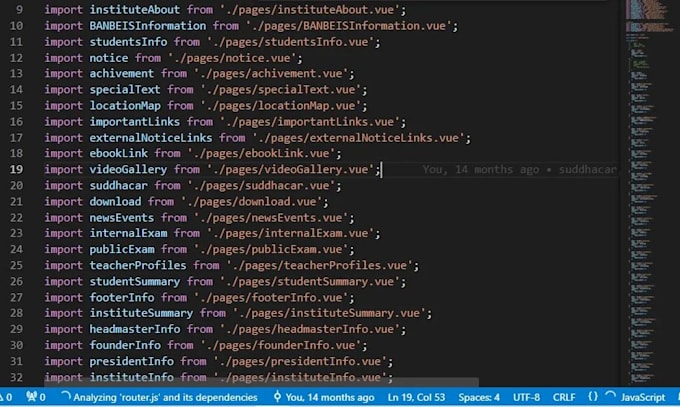Click the './pages/specialText.vue' path string
The width and height of the screenshot is (680, 407).
point(281,89)
